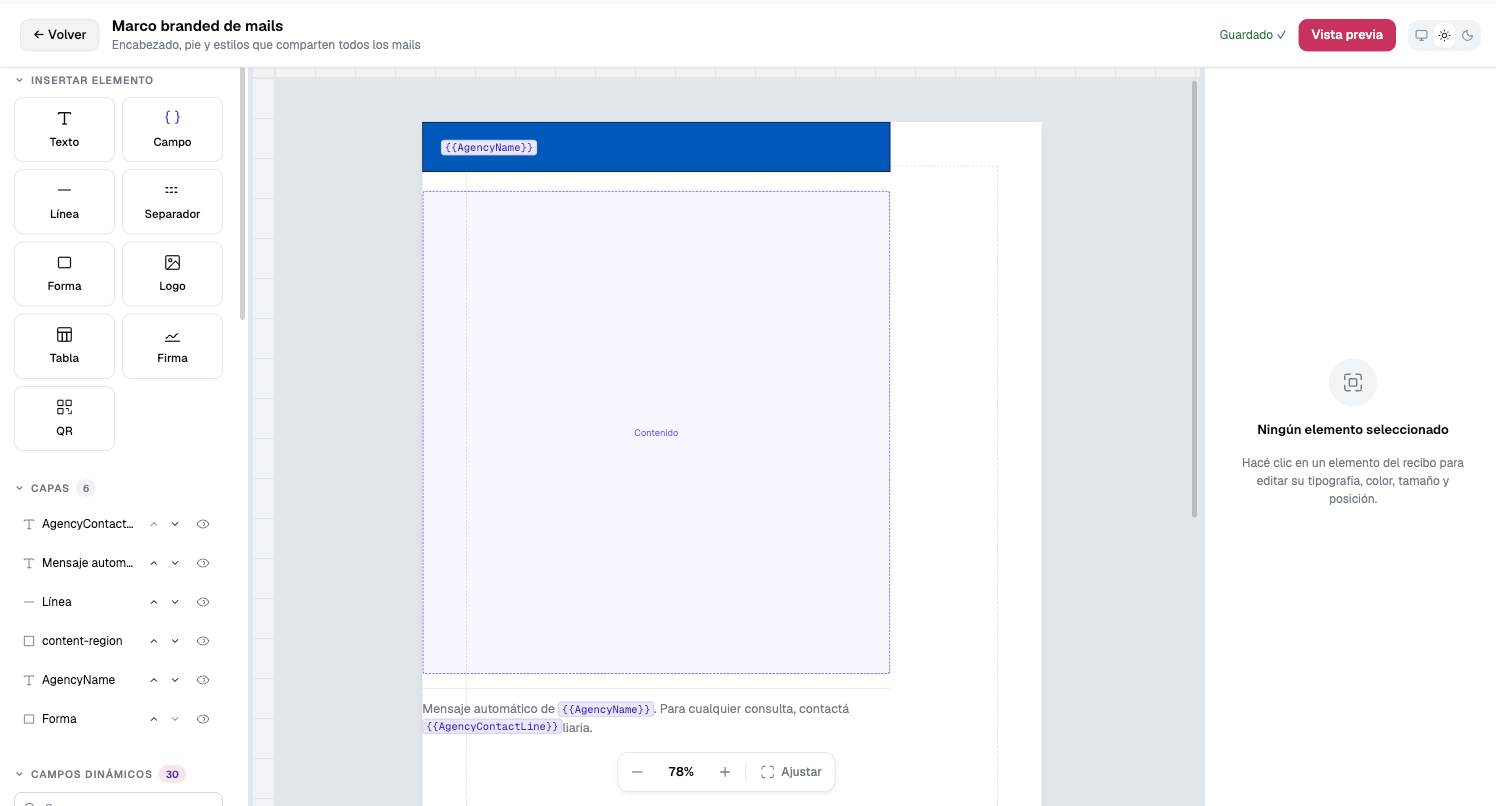The height and width of the screenshot is (806, 1496).
Task: Select content-region layer row
Action: coord(118,641)
